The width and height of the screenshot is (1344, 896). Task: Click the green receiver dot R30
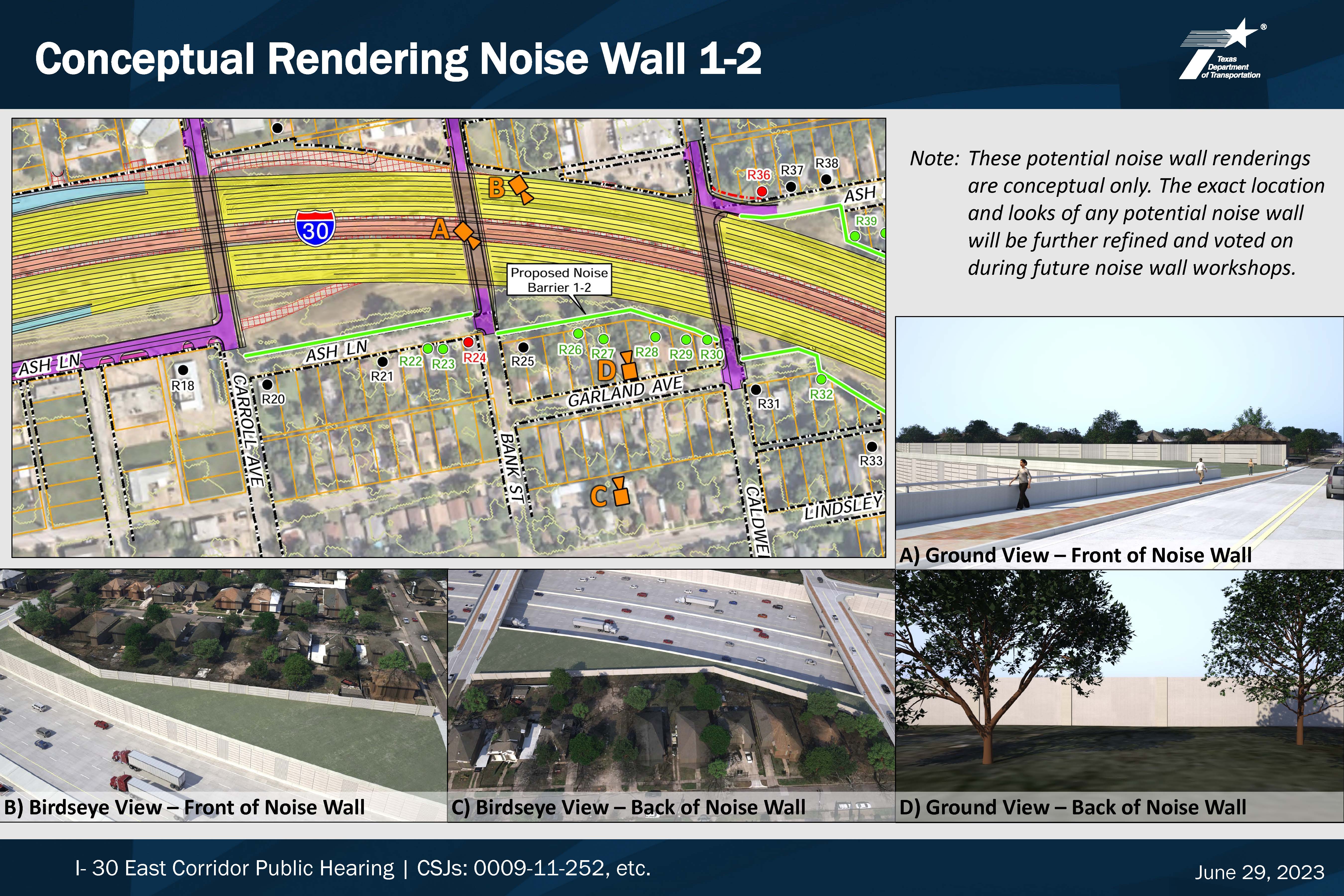coord(707,340)
